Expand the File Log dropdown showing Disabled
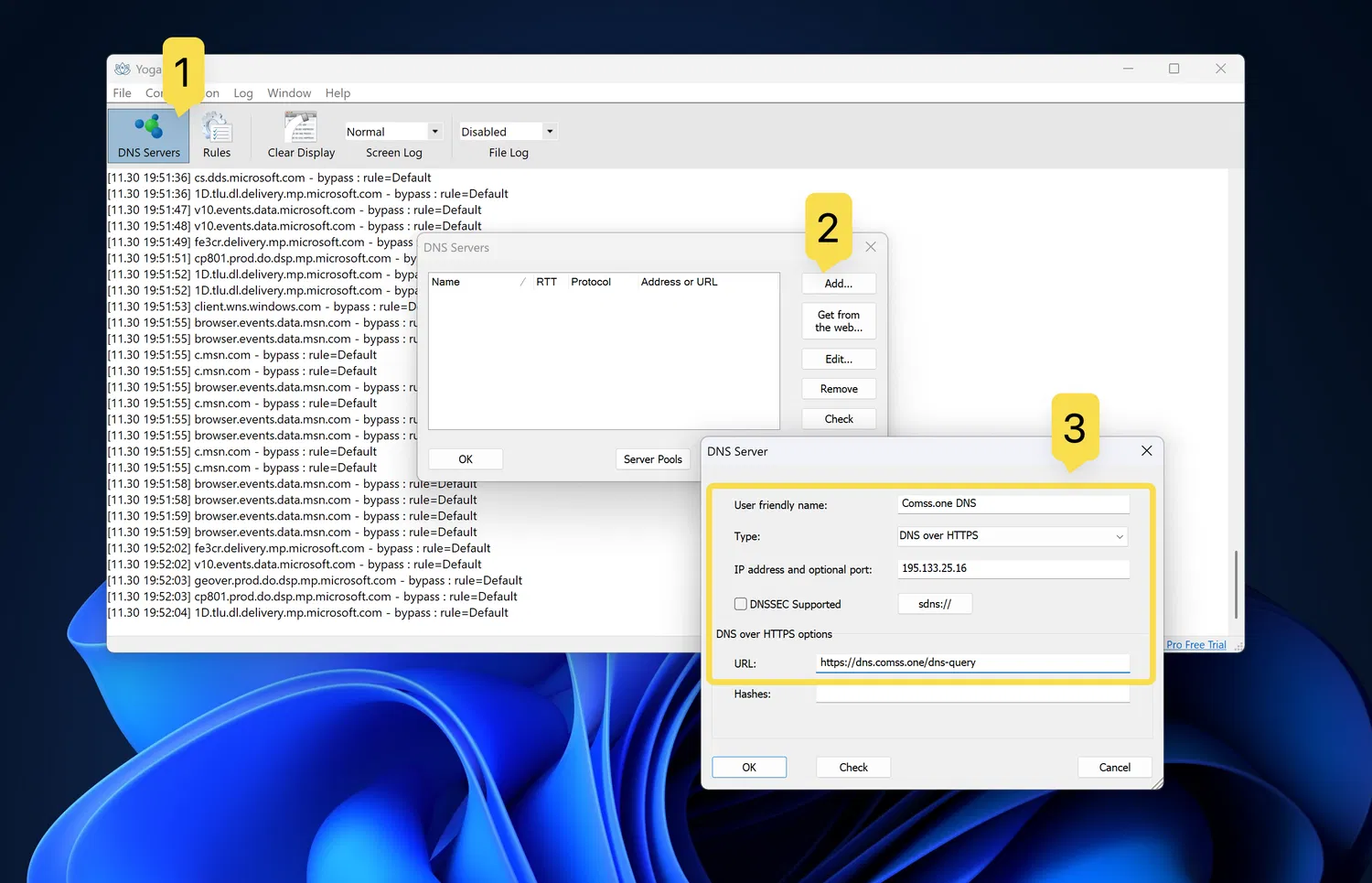Image resolution: width=1372 pixels, height=883 pixels. coord(550,132)
